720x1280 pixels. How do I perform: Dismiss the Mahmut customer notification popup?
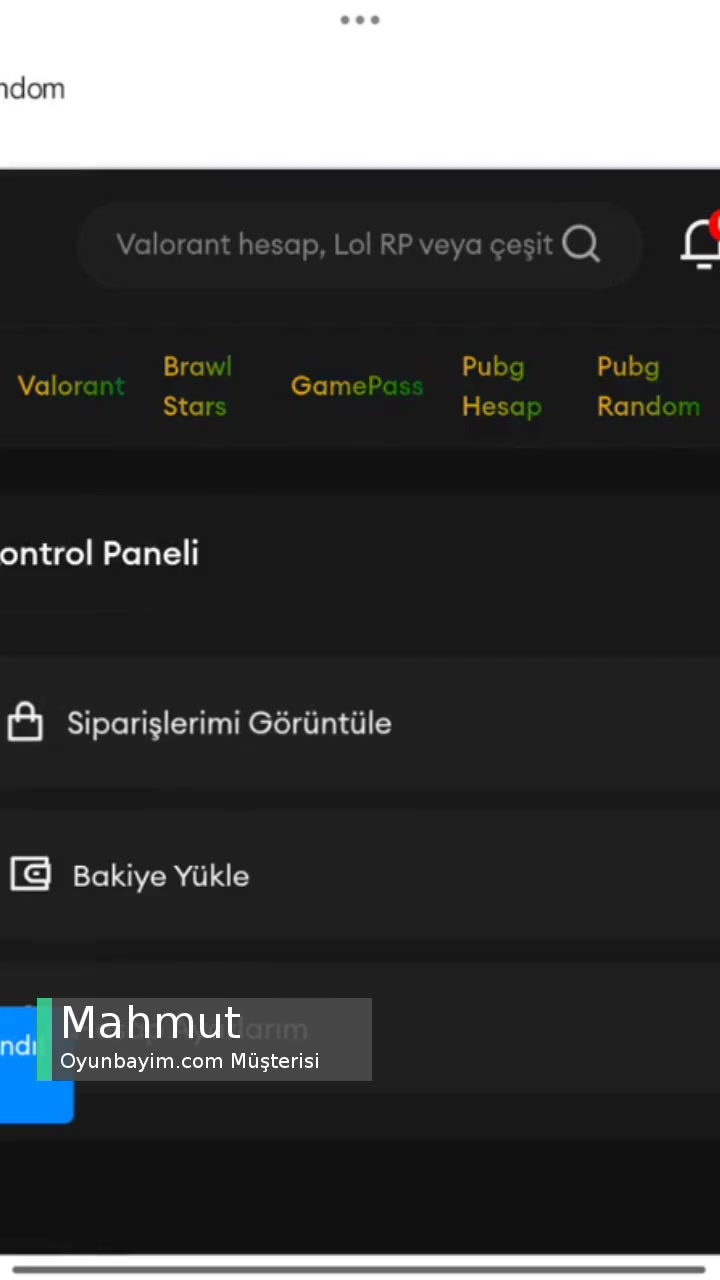[x=204, y=1039]
